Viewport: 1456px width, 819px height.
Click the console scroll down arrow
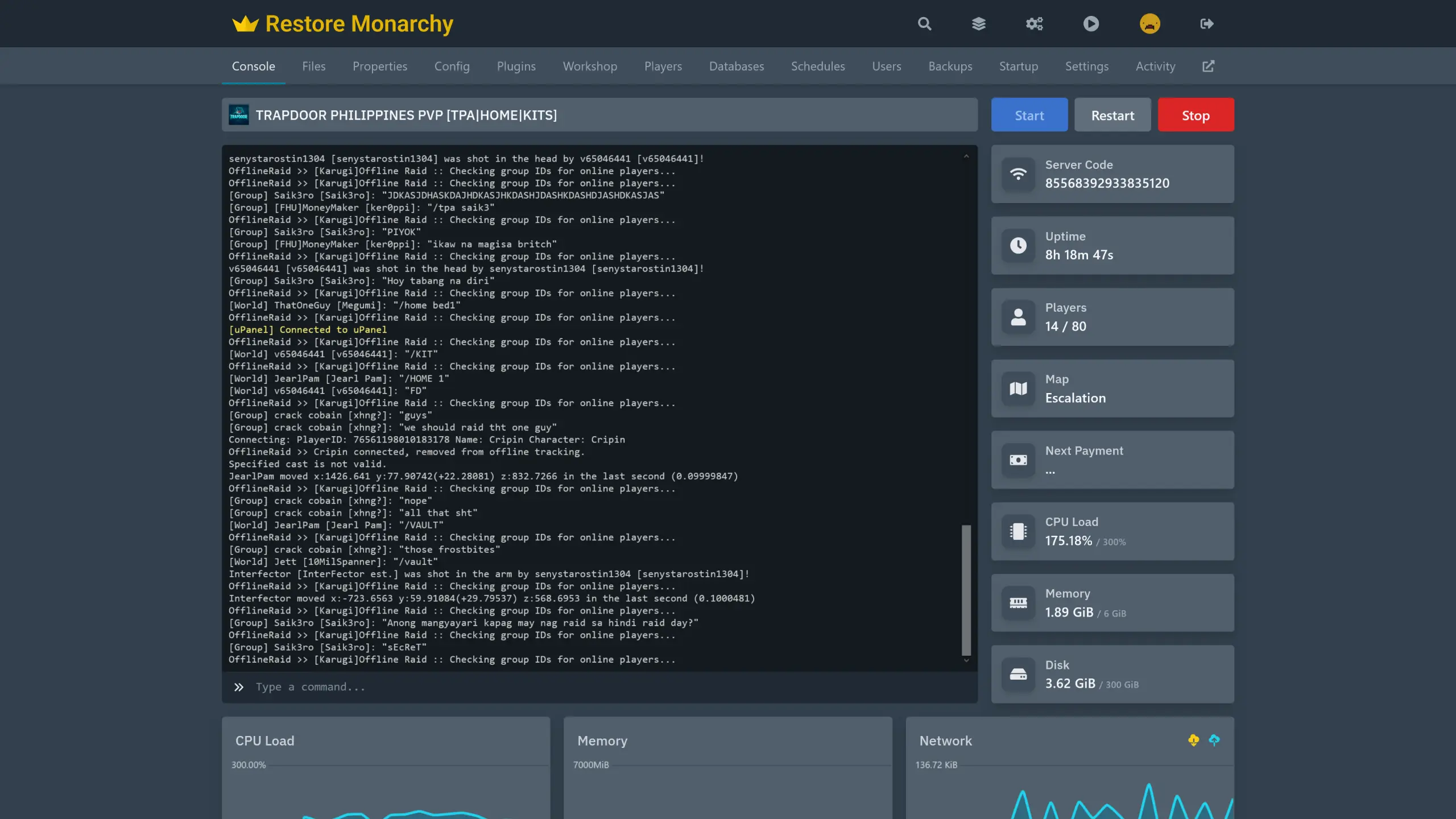[966, 660]
